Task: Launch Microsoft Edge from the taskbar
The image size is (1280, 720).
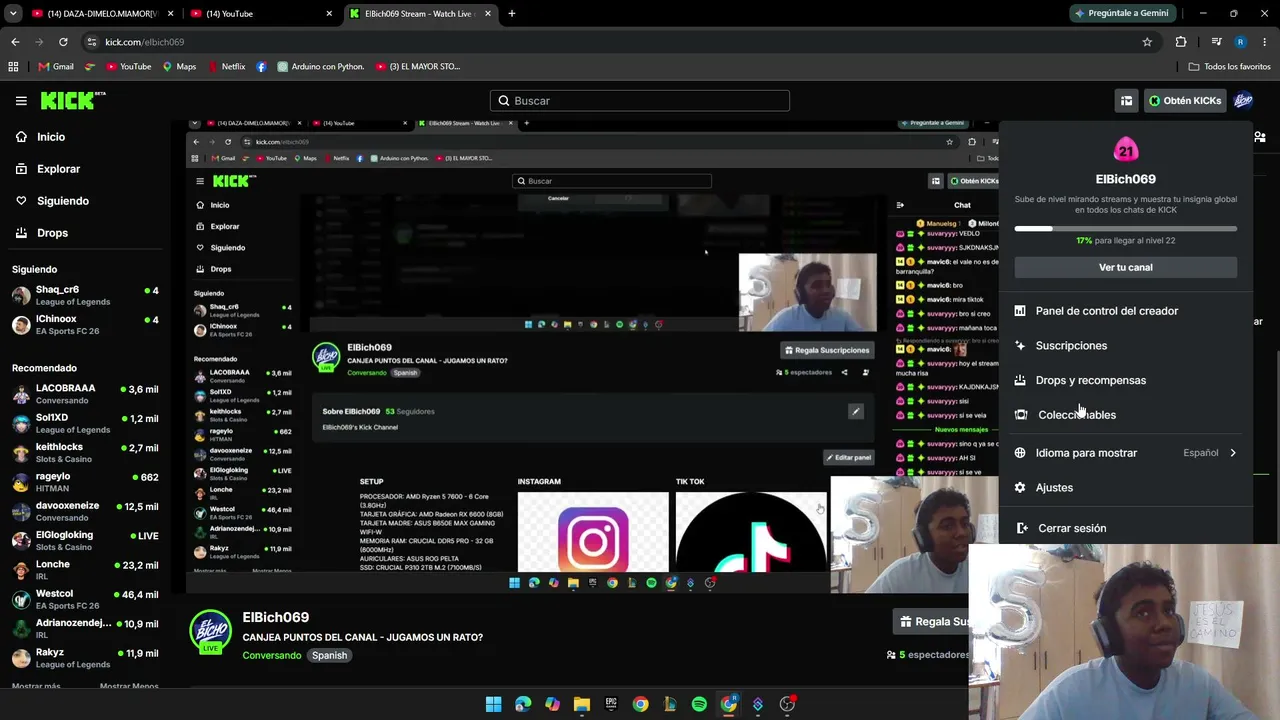Action: pyautogui.click(x=523, y=704)
